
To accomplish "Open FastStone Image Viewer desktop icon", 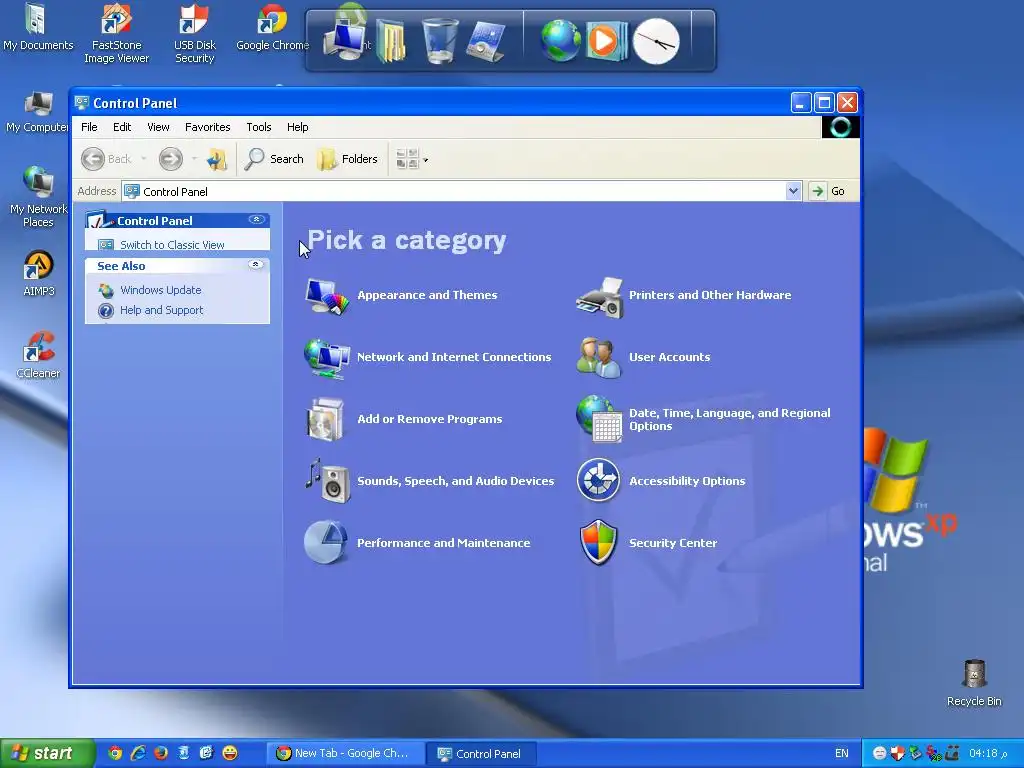I will click(x=116, y=33).
